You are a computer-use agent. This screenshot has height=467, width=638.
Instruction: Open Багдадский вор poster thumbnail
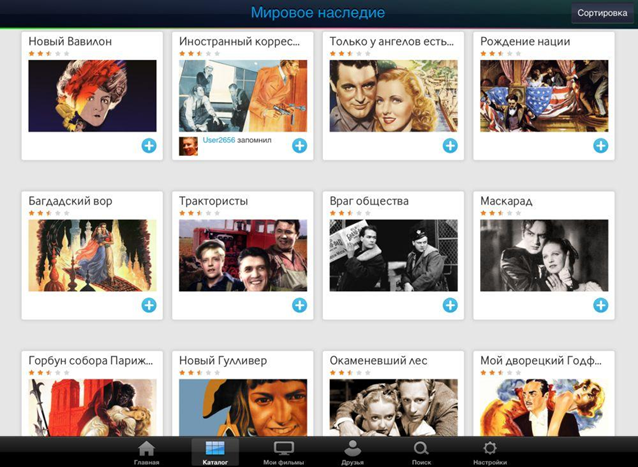click(92, 255)
